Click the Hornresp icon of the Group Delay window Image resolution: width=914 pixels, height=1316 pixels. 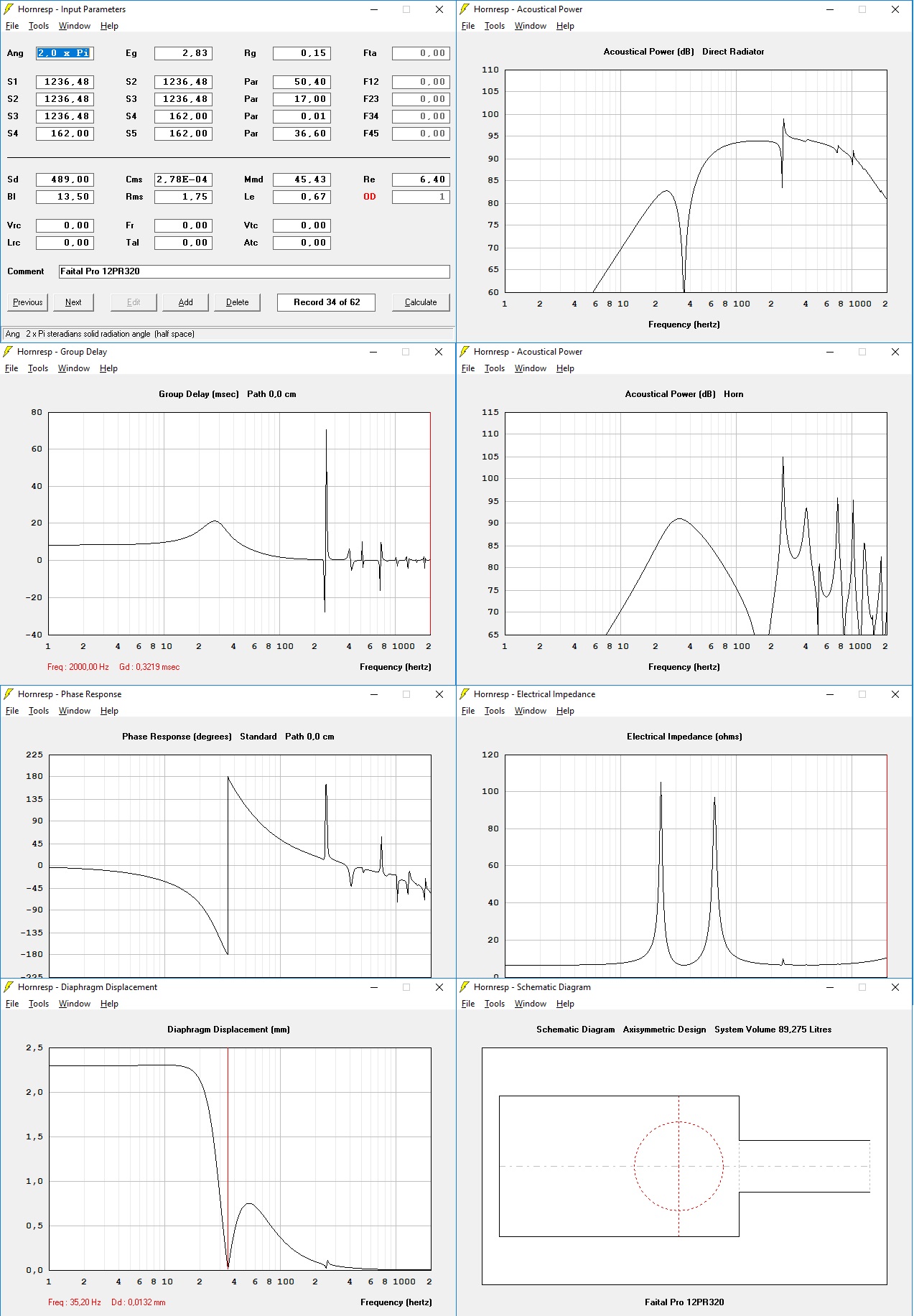[x=9, y=352]
